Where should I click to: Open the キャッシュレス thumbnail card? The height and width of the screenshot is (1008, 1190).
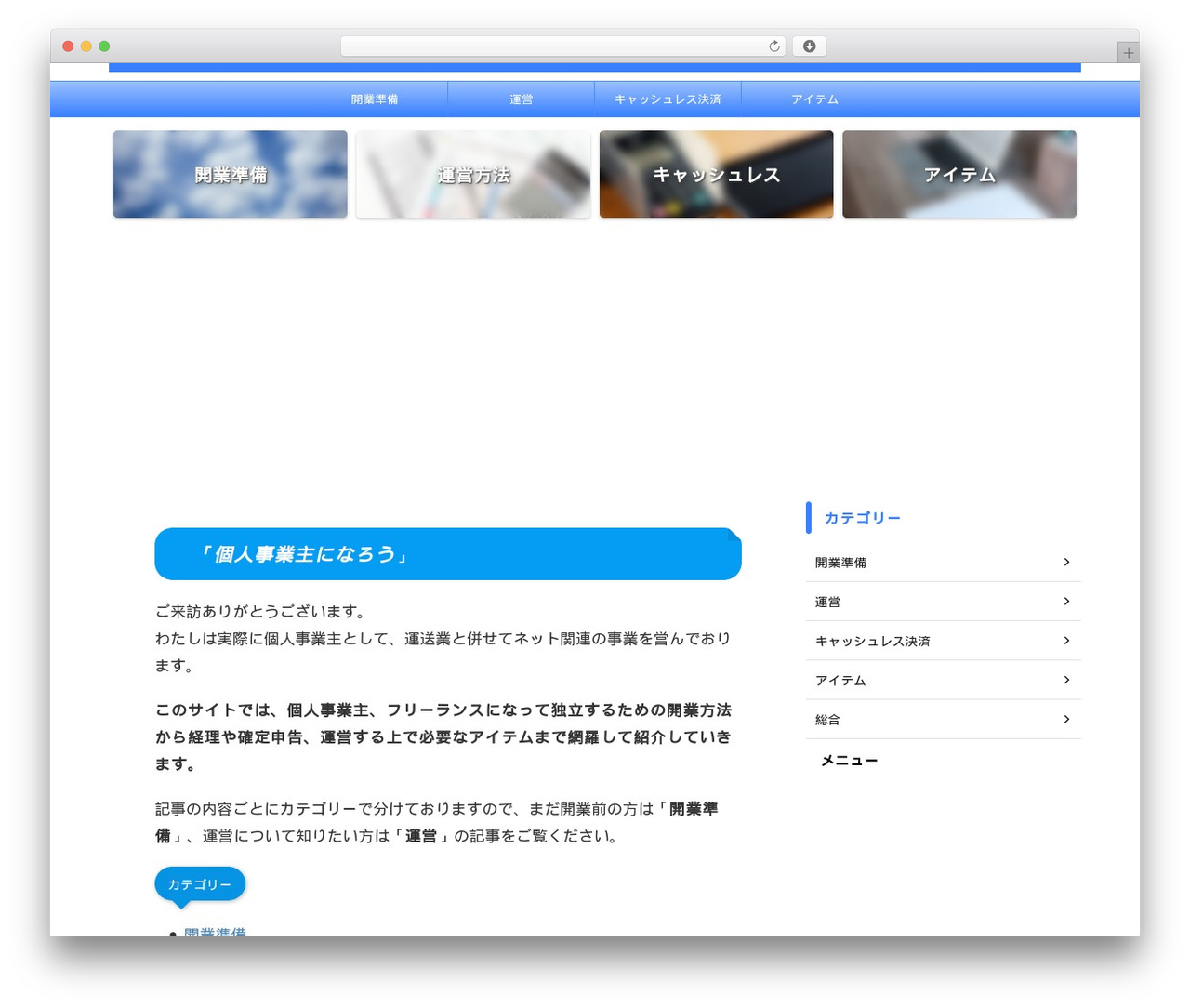click(717, 175)
